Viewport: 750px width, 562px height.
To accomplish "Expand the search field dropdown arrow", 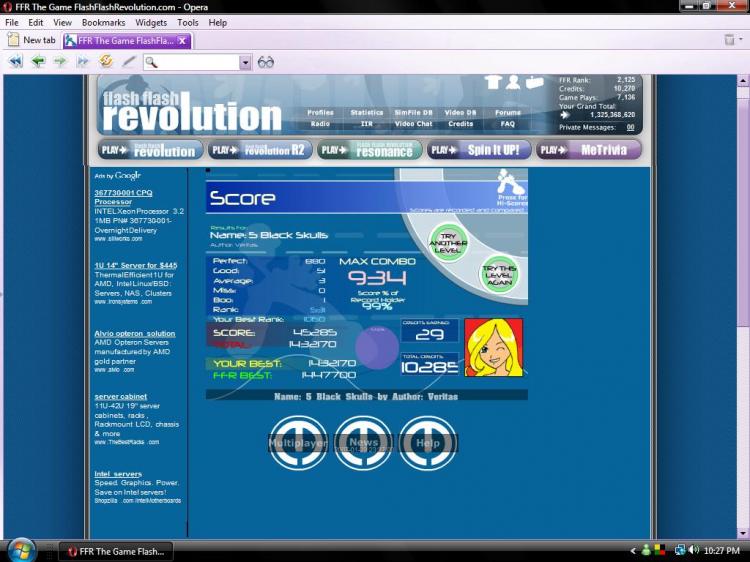I will (x=245, y=62).
